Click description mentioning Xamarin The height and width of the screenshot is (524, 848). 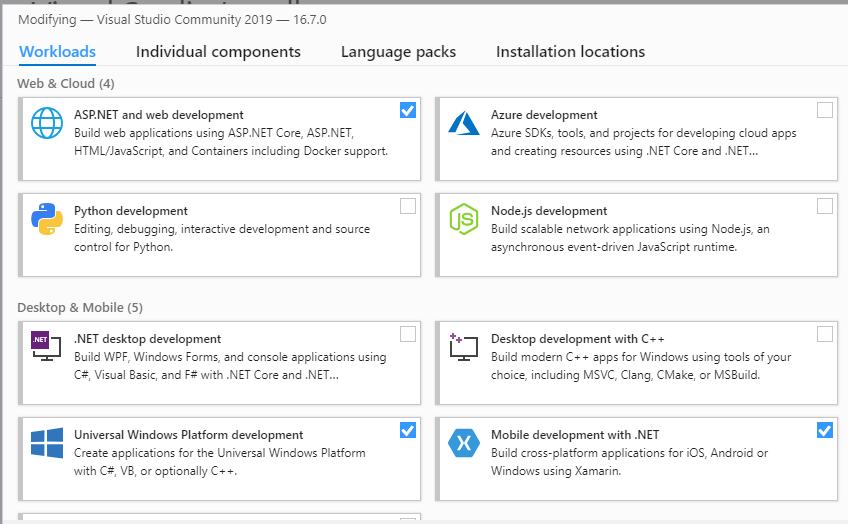[630, 462]
